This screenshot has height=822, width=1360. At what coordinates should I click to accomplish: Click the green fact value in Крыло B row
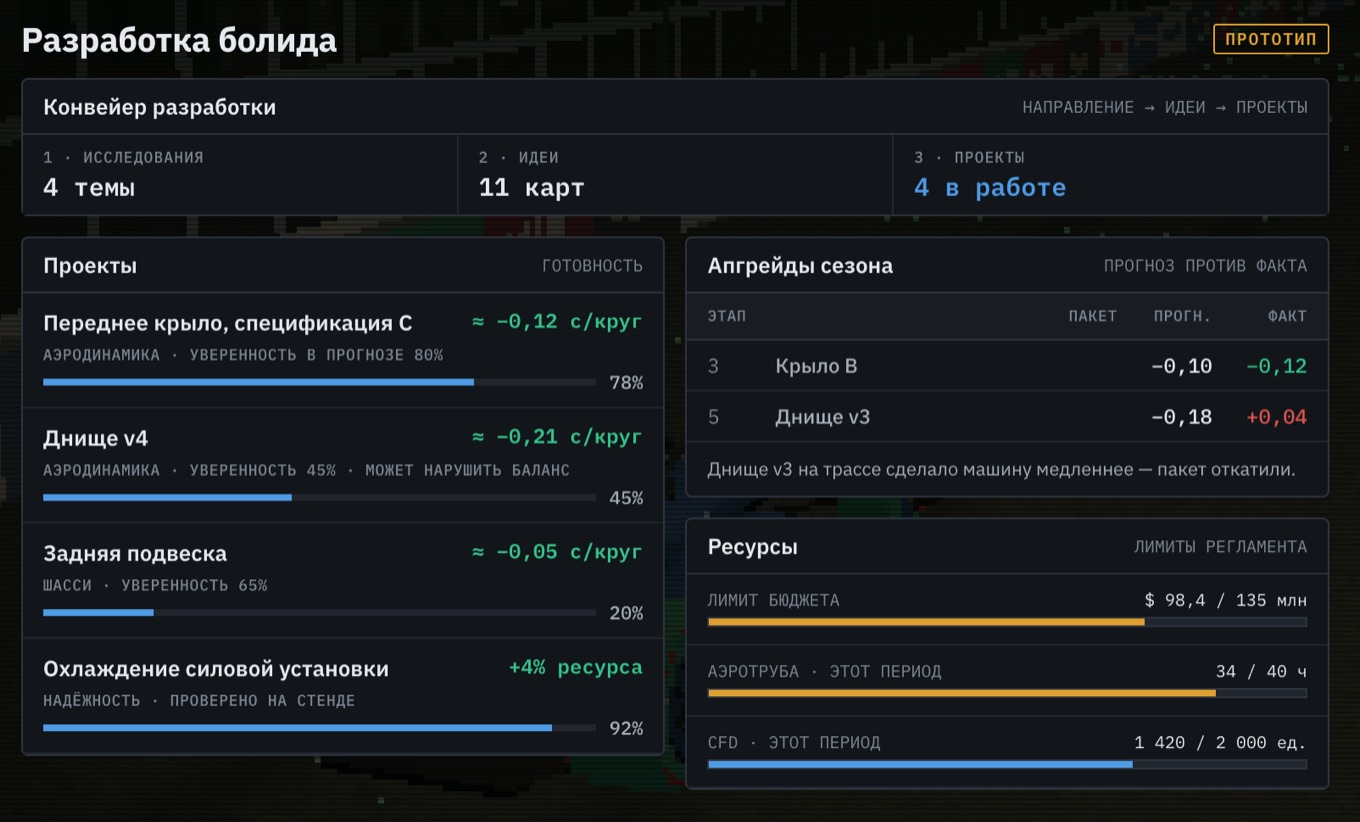click(x=1276, y=366)
